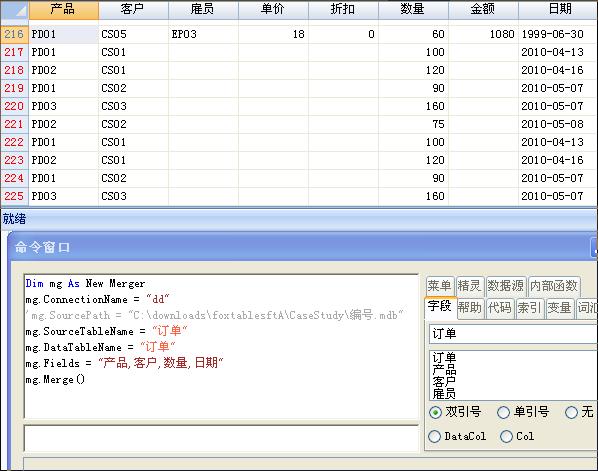
Task: Click the 产品 column header
Action: pyautogui.click(x=64, y=10)
